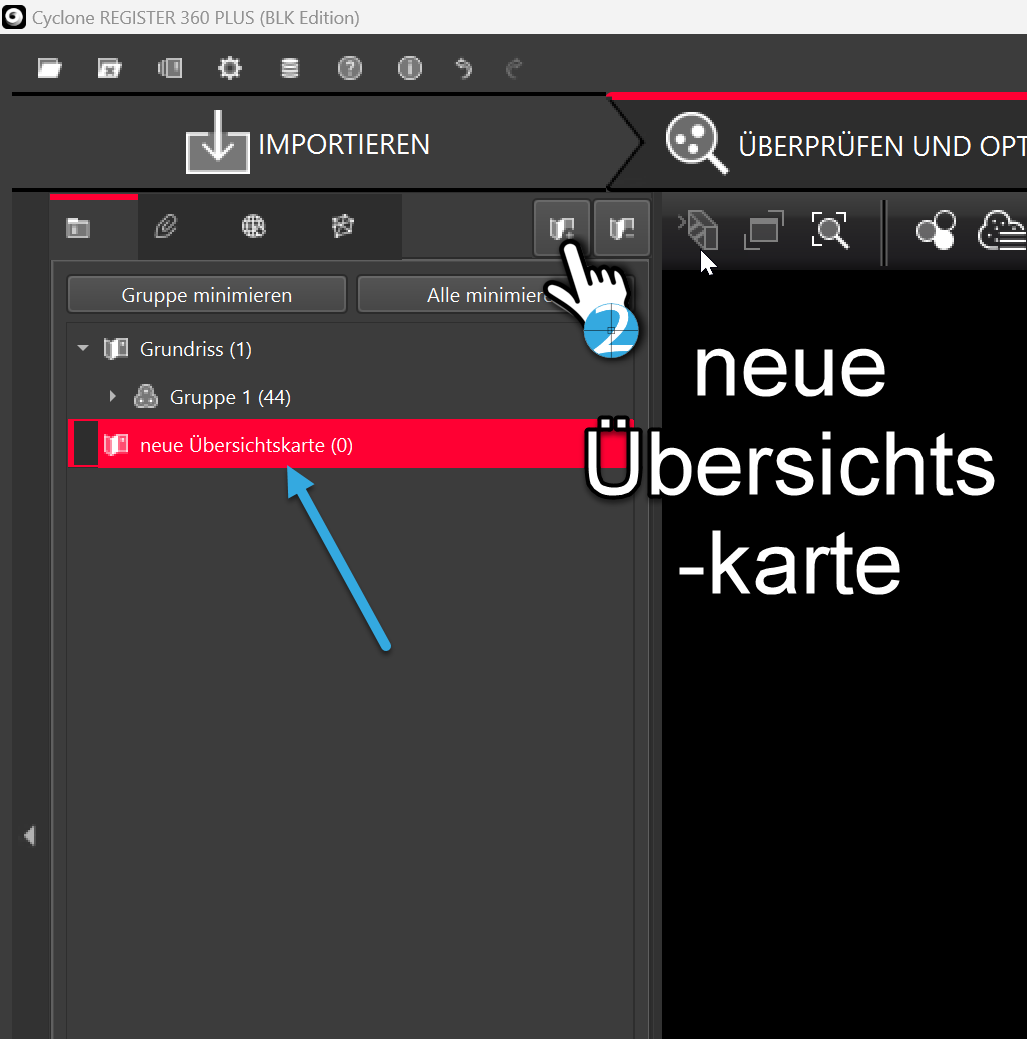Image resolution: width=1027 pixels, height=1039 pixels.
Task: Click the batch/panels icon in top toolbar
Action: 170,68
